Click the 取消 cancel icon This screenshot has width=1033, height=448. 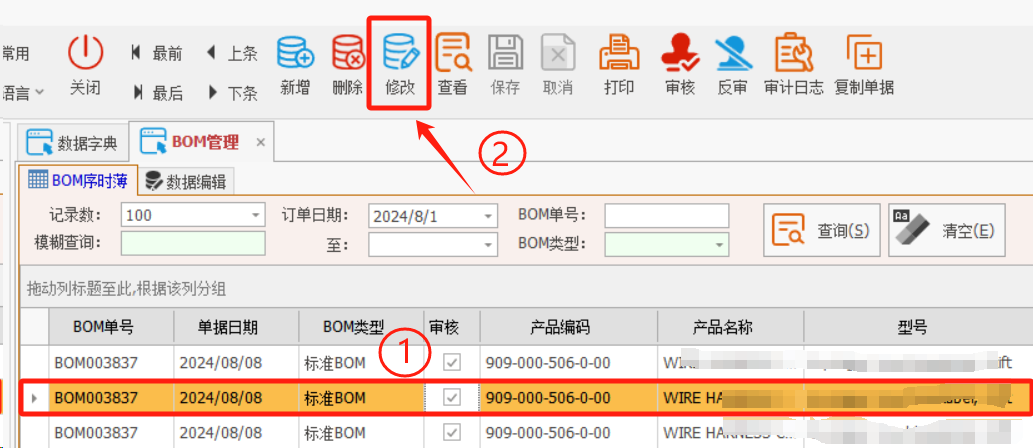point(558,53)
